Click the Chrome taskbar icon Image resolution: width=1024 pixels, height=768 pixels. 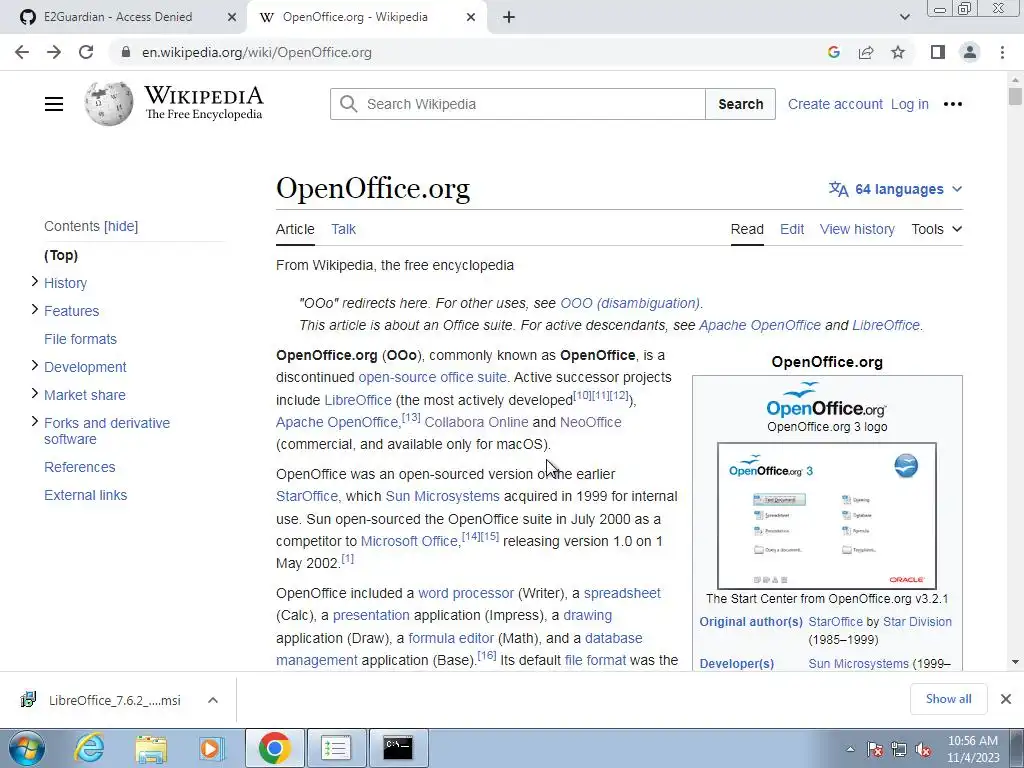coord(274,748)
